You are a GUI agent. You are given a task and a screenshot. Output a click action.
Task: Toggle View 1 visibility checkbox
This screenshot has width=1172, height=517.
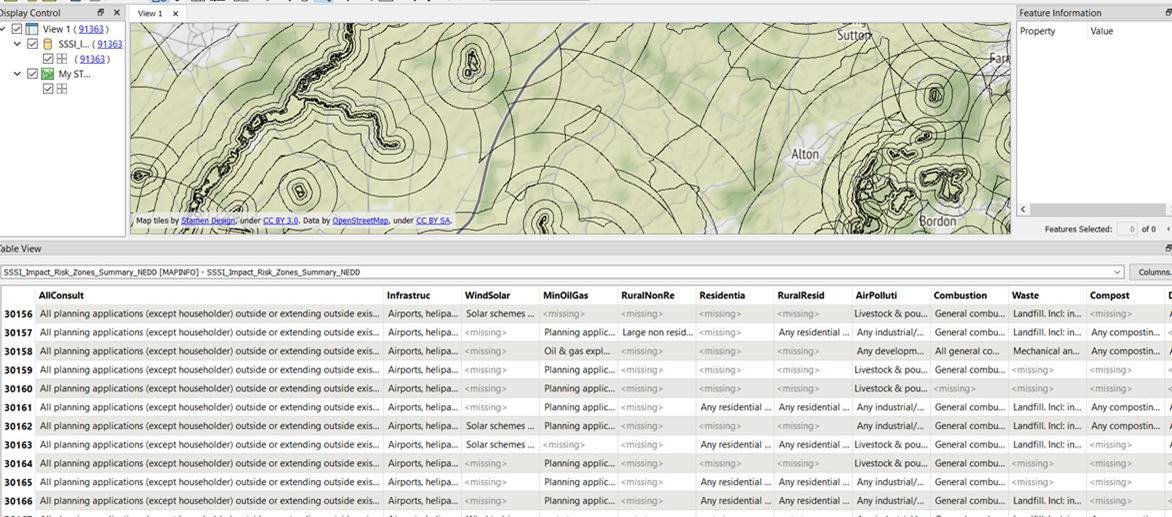(x=17, y=29)
